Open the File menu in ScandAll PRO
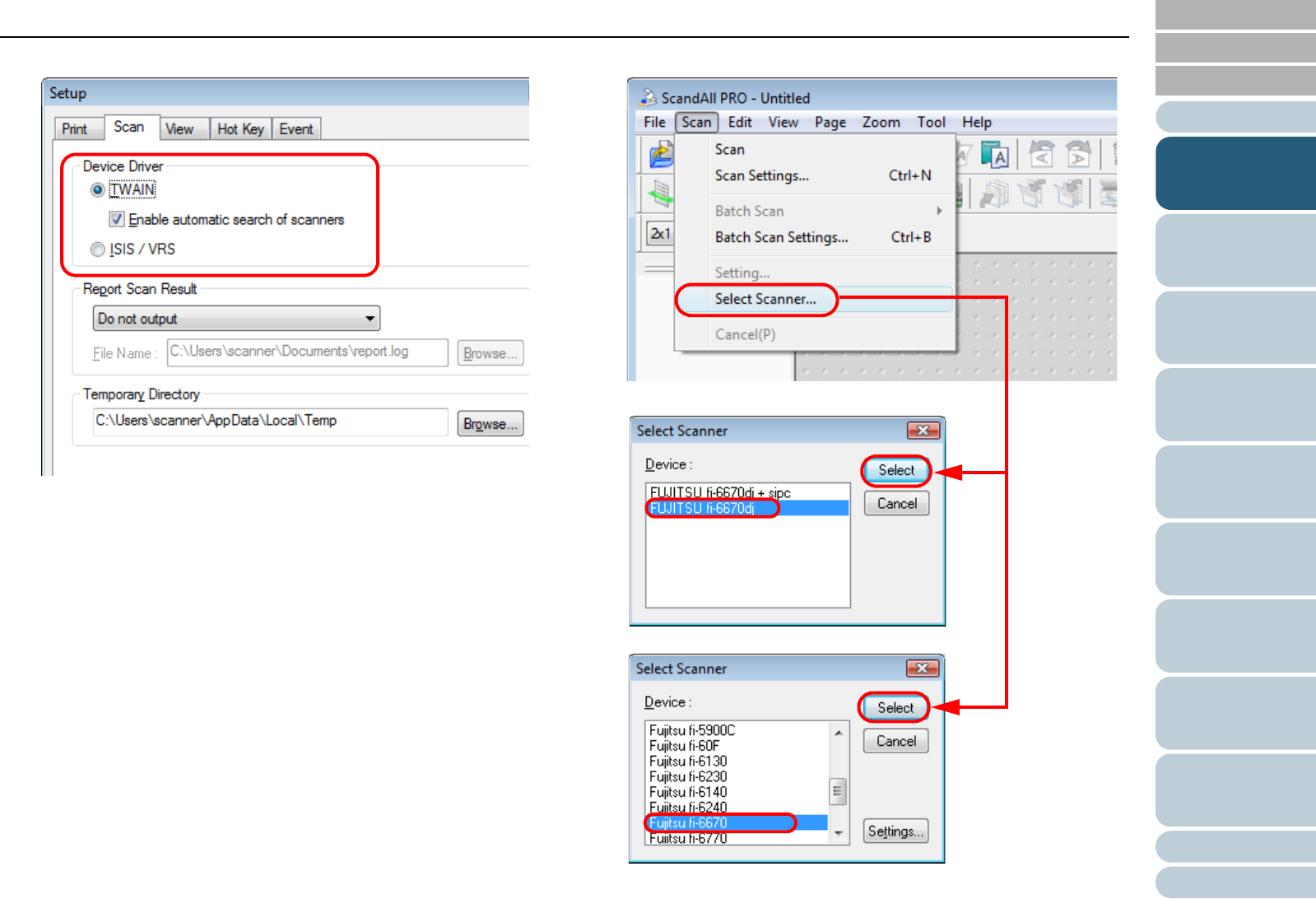 (x=655, y=122)
